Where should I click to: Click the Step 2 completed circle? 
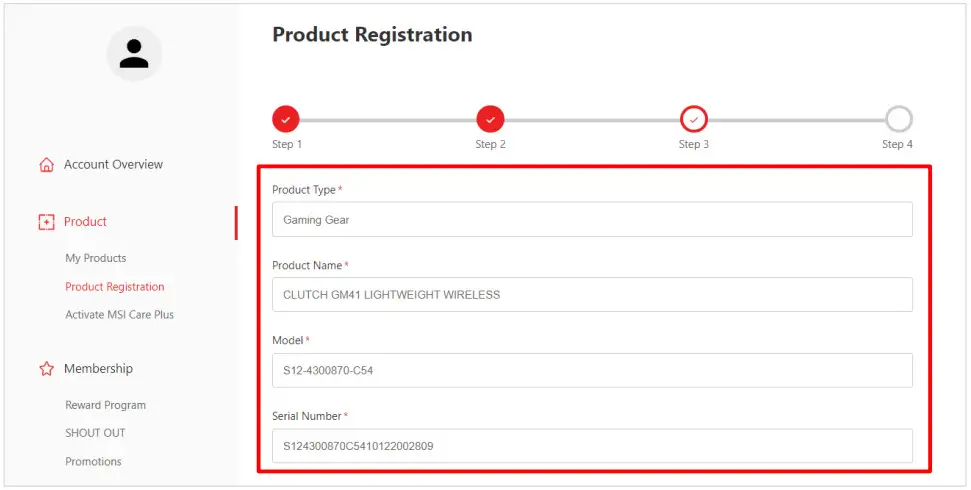point(490,120)
